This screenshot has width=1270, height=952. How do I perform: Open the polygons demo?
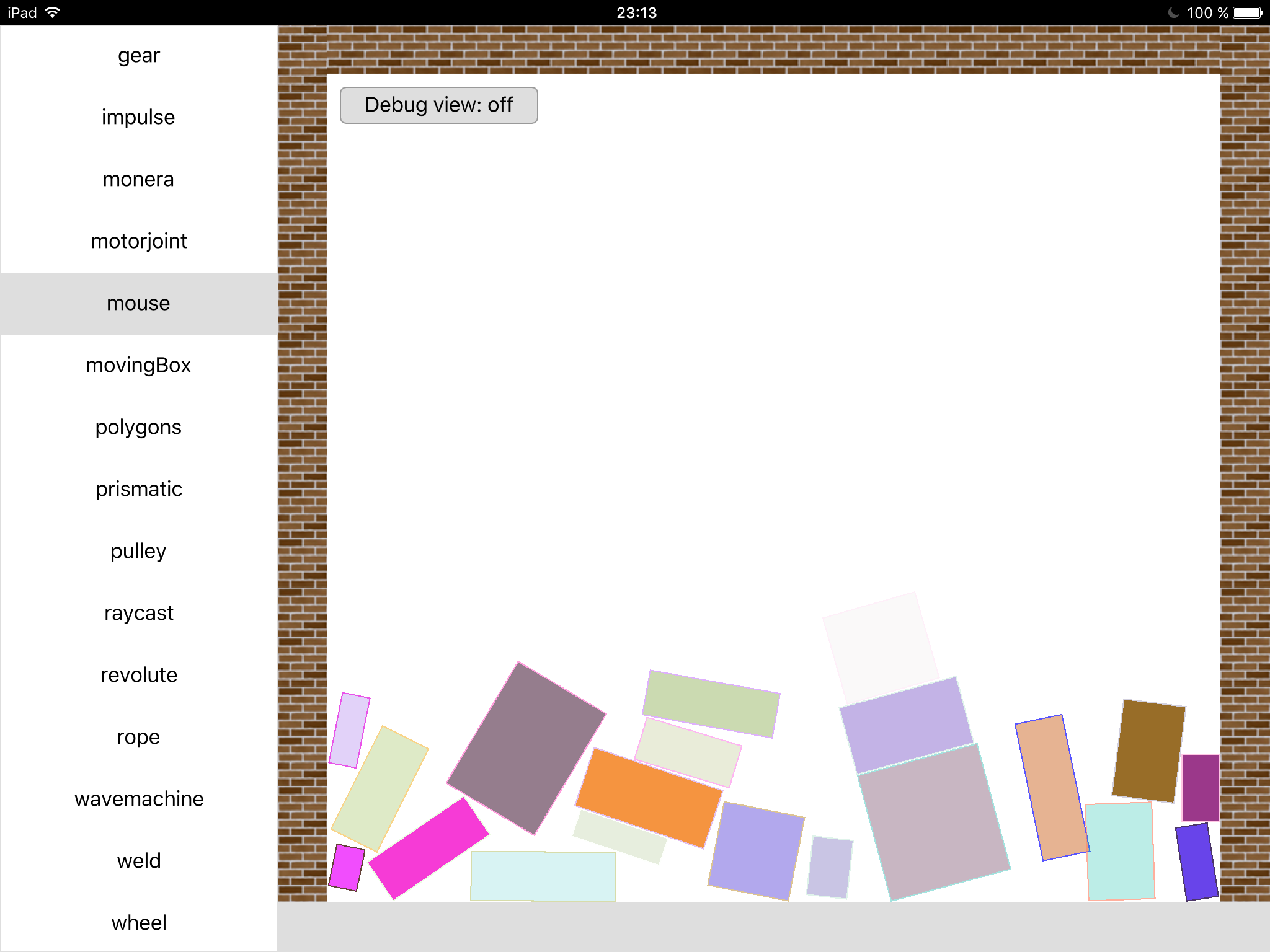[x=139, y=427]
